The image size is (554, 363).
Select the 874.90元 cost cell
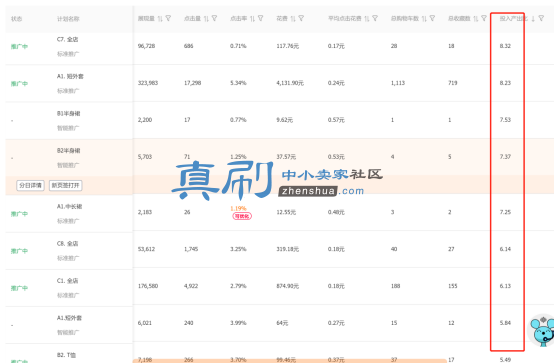pos(288,286)
